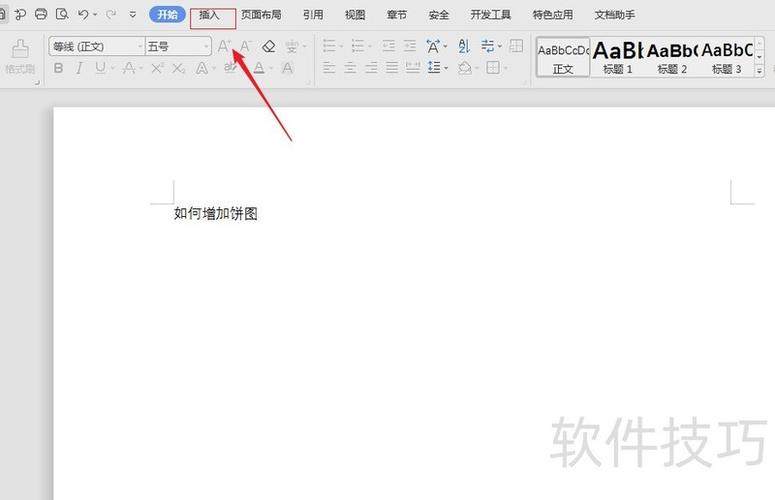775x500 pixels.
Task: Center align the text
Action: pyautogui.click(x=350, y=68)
